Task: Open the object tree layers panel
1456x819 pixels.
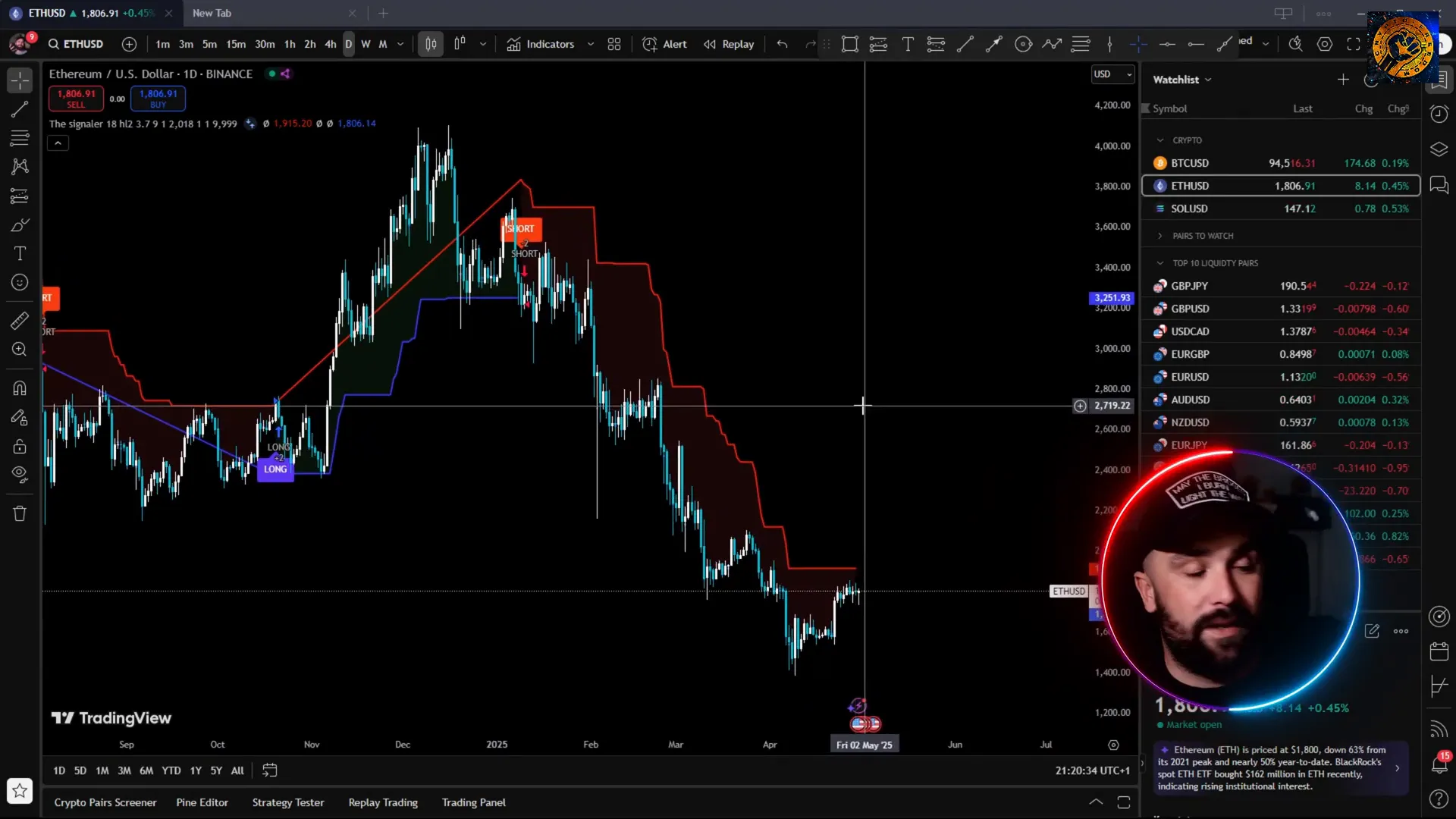Action: (1439, 149)
